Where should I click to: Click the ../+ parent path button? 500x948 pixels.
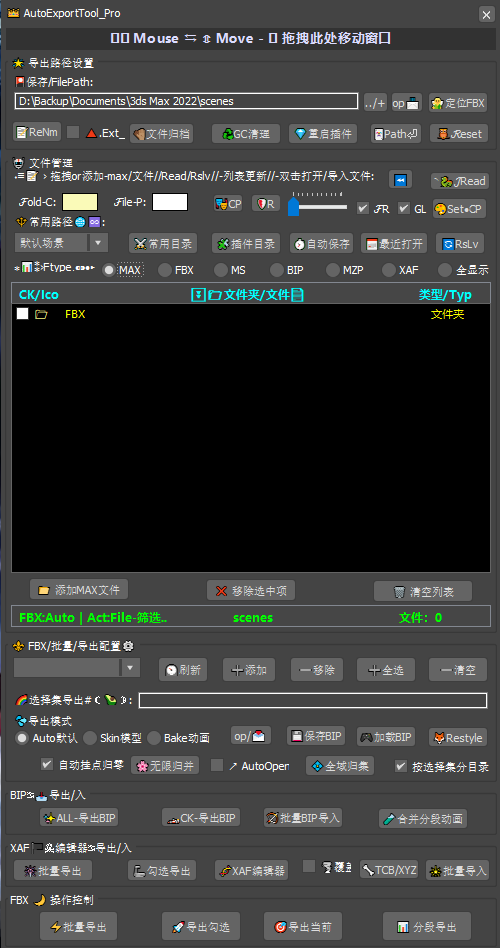[x=375, y=103]
